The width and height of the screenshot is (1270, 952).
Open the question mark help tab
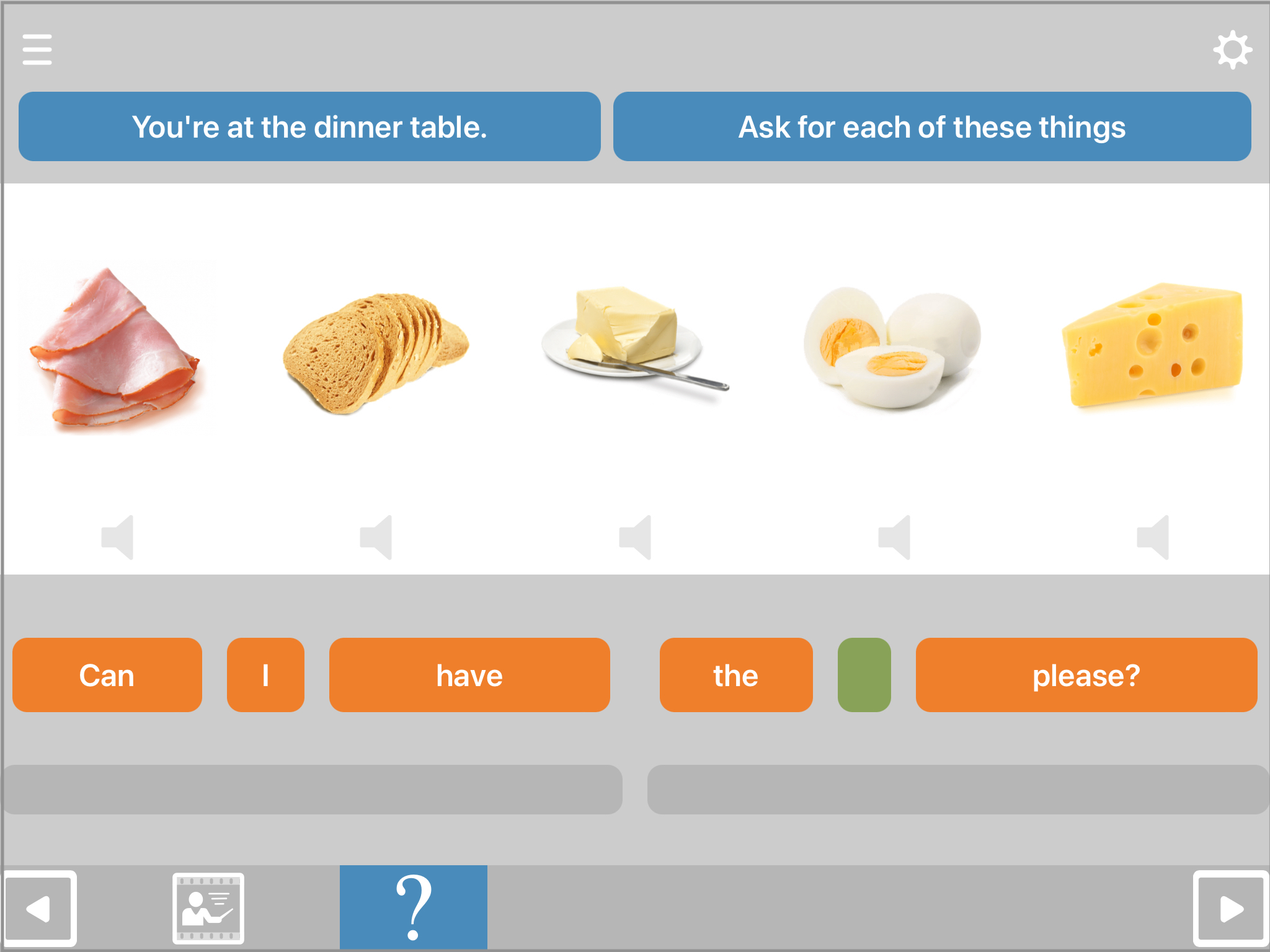tap(414, 907)
